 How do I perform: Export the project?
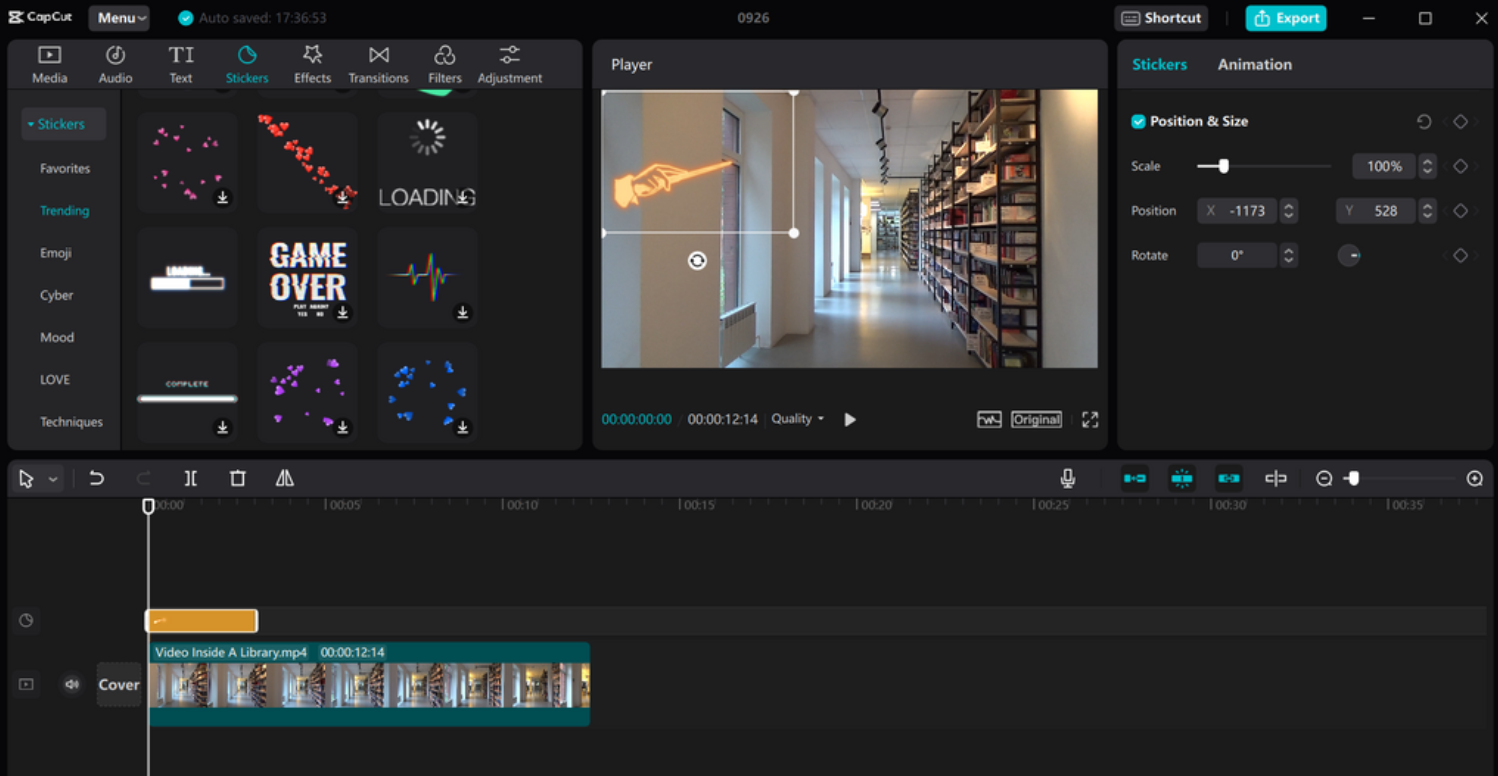[1286, 17]
